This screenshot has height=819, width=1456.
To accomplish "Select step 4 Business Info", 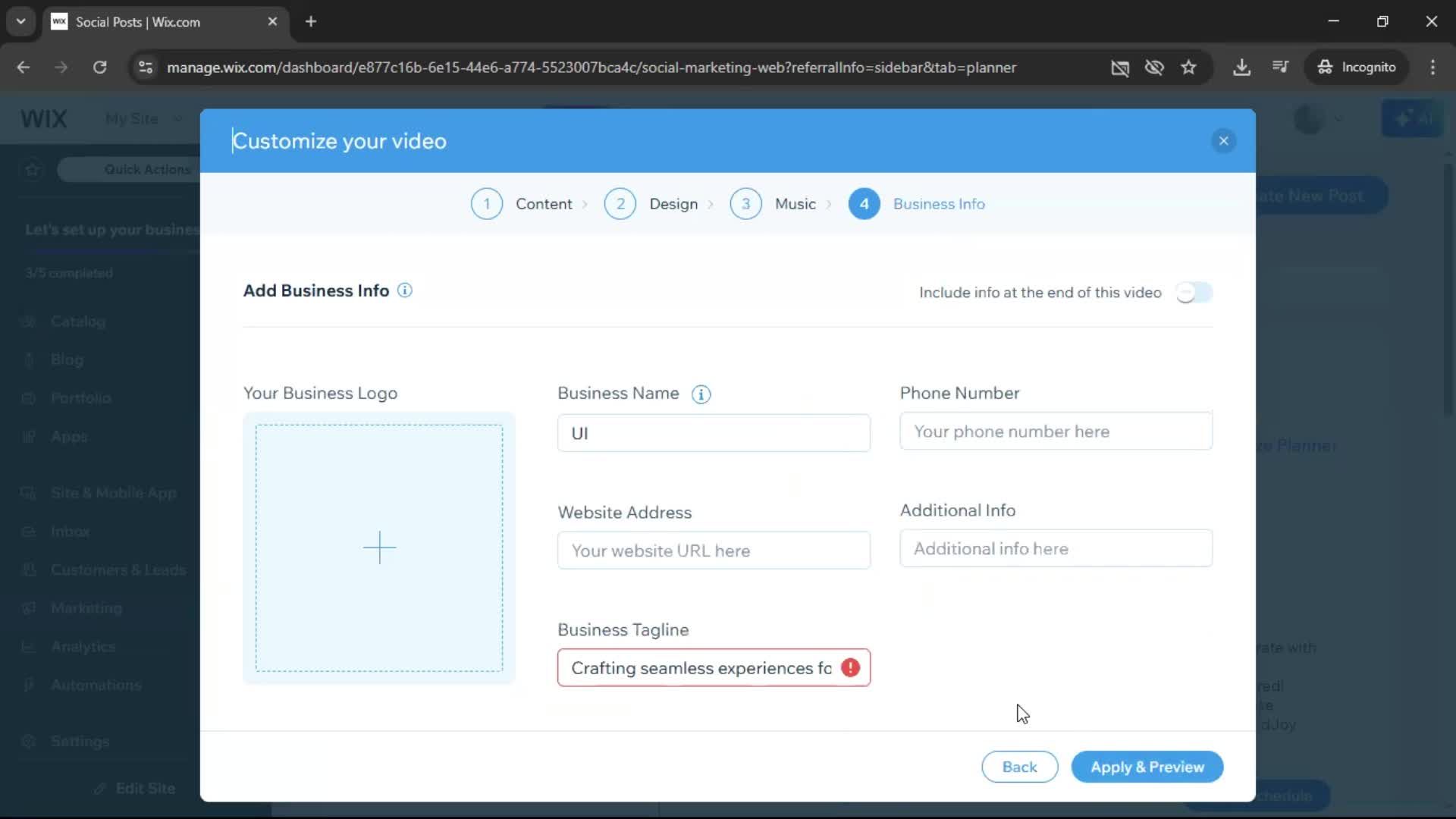I will [x=917, y=204].
